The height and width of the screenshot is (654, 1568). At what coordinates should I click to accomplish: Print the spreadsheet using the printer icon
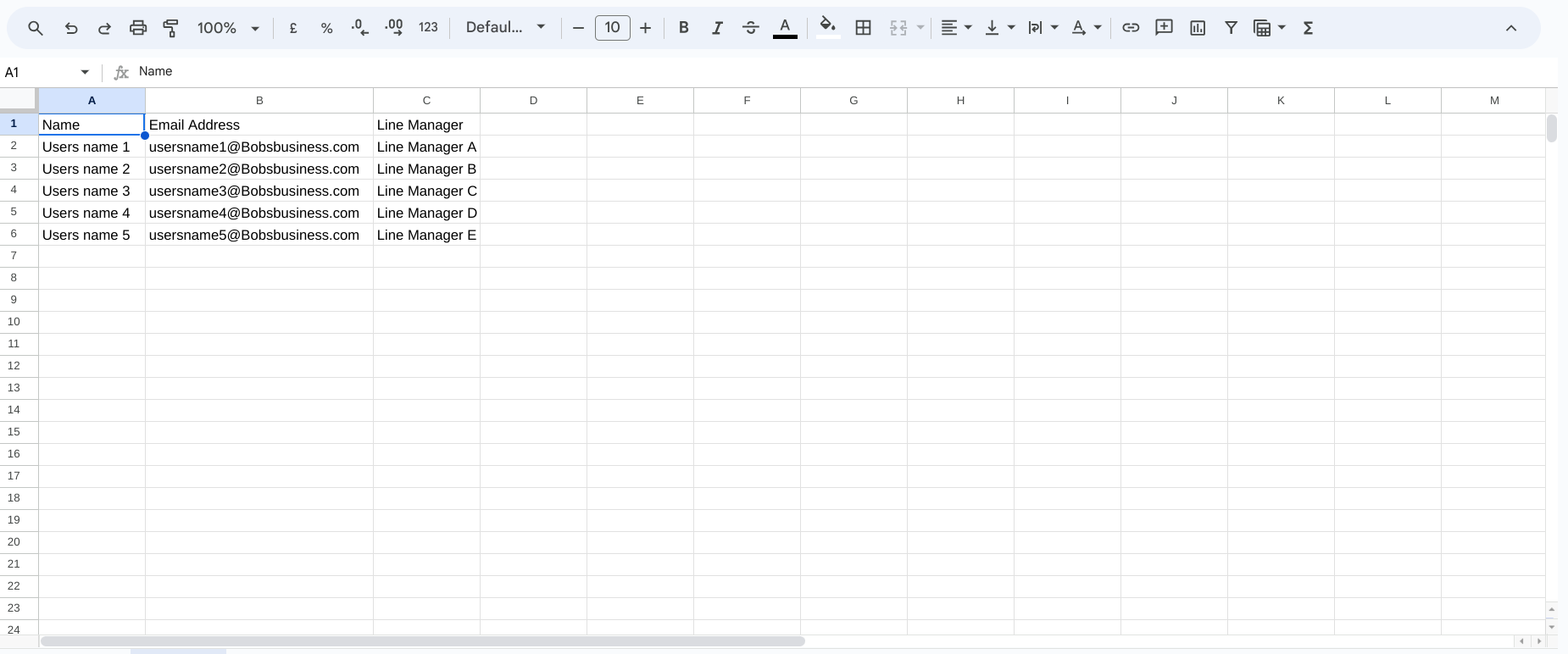pos(137,28)
